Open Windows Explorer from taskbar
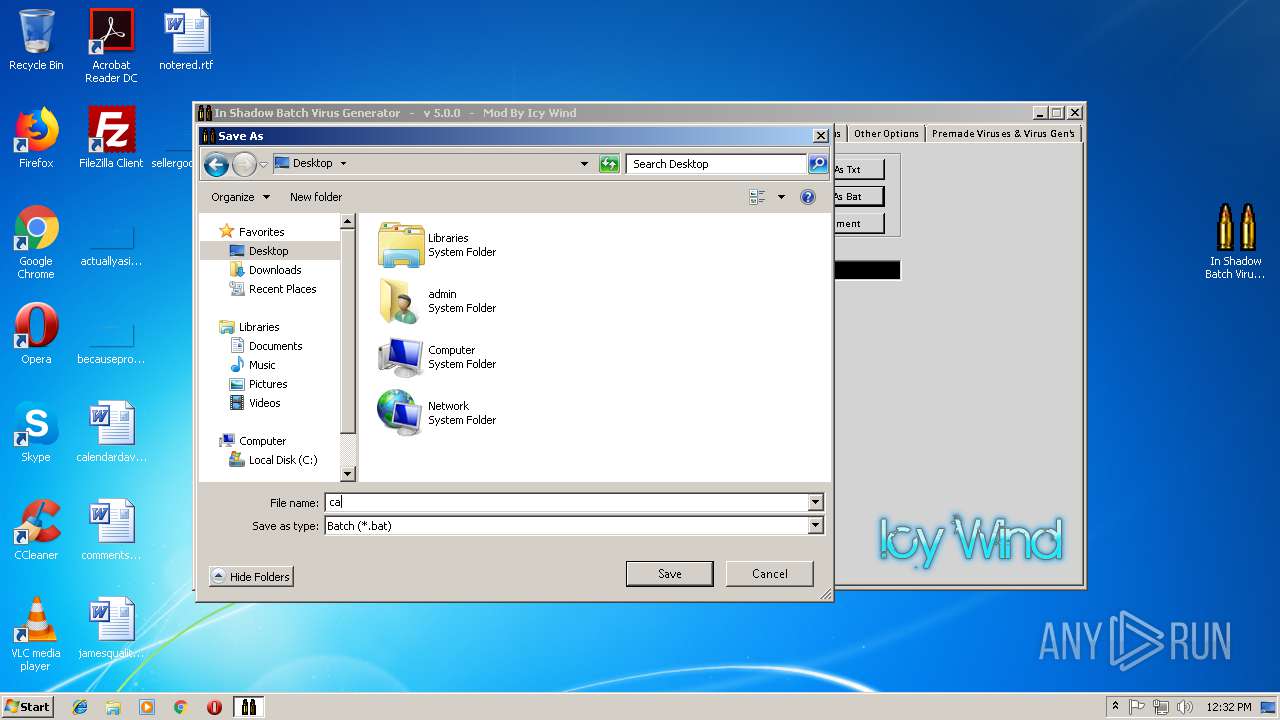 click(x=113, y=707)
